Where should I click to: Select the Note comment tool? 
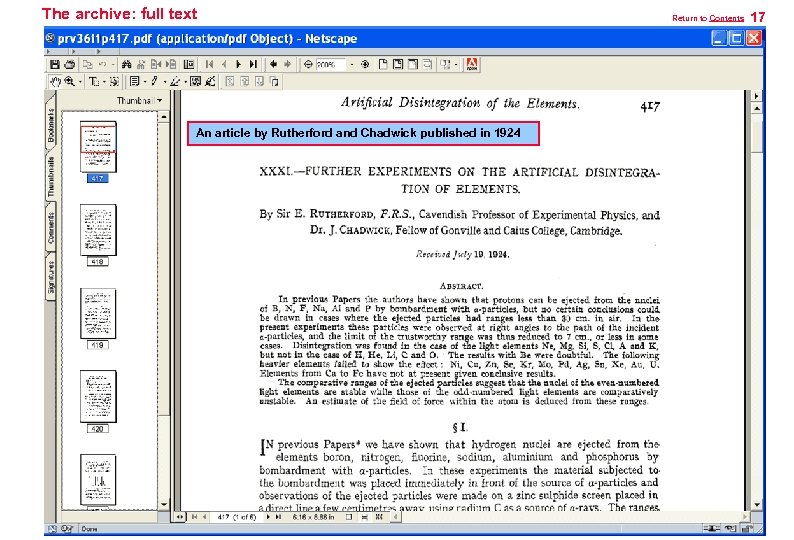(135, 82)
